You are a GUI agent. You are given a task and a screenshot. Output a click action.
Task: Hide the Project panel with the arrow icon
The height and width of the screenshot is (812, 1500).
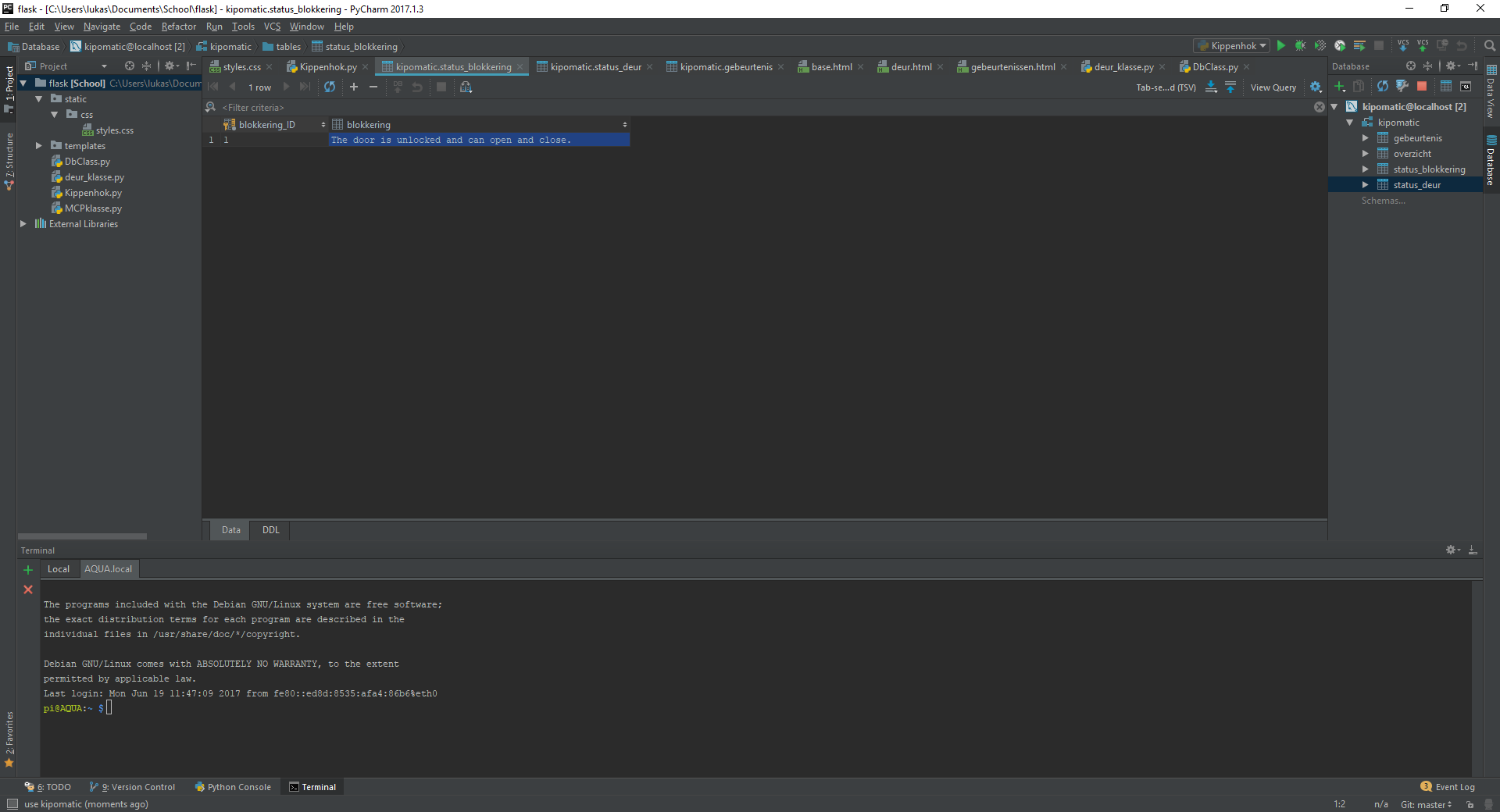click(x=191, y=66)
